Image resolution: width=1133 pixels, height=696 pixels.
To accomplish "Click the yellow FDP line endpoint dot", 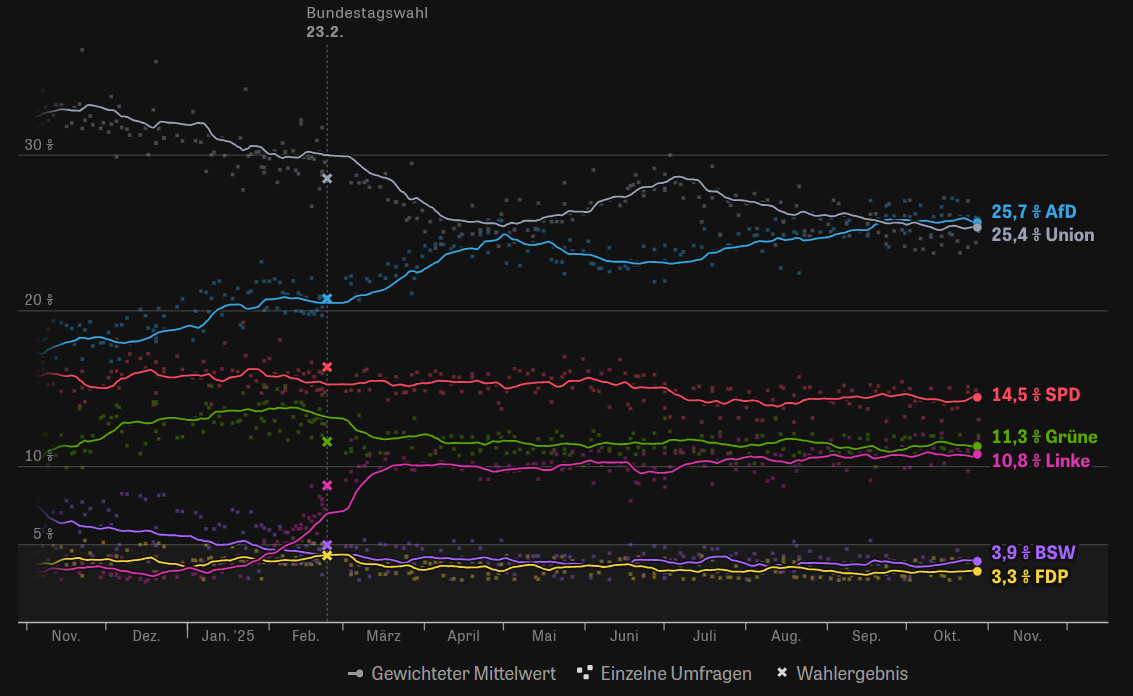I will coord(977,571).
